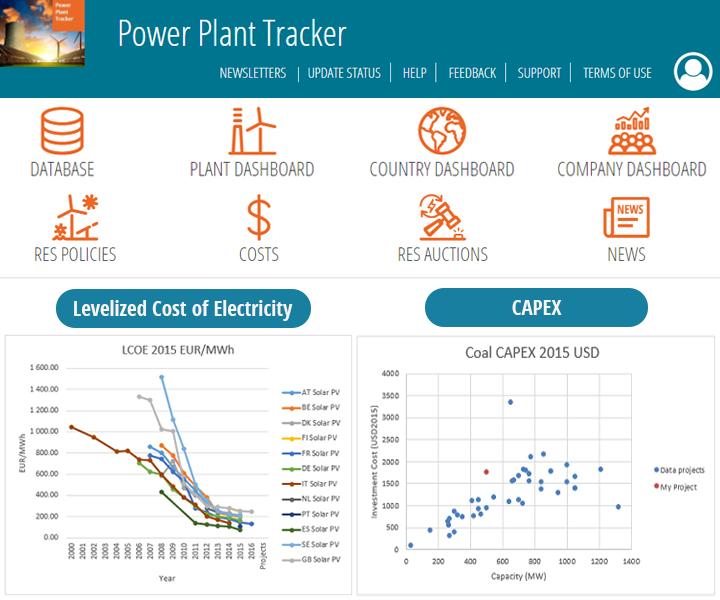
Task: Click the Plant Dashboard wind turbine icon
Action: [252, 131]
